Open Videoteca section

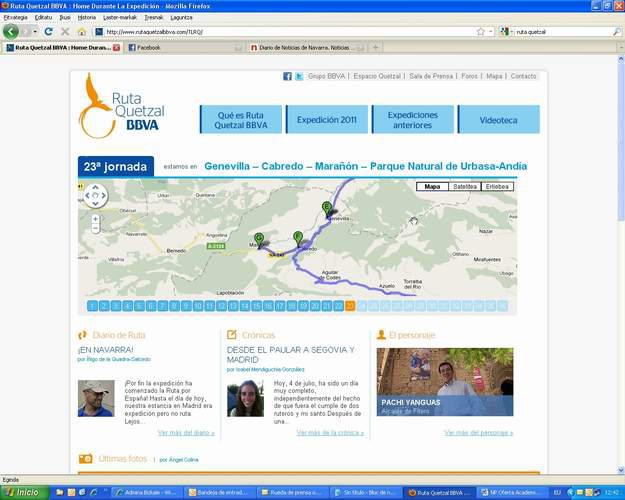point(499,120)
